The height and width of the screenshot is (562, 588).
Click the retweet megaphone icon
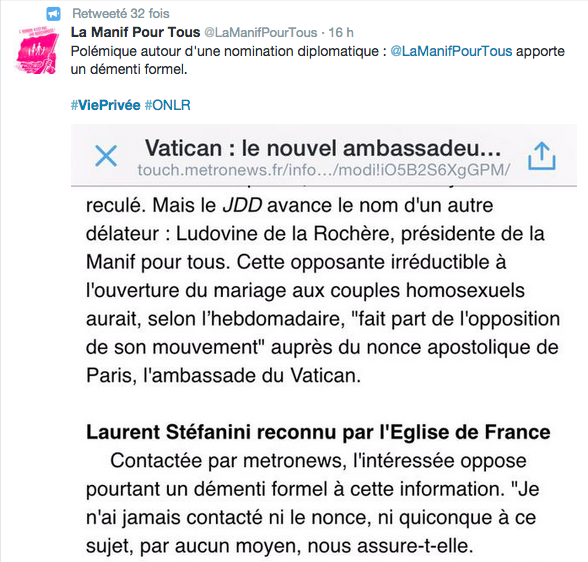pos(53,14)
